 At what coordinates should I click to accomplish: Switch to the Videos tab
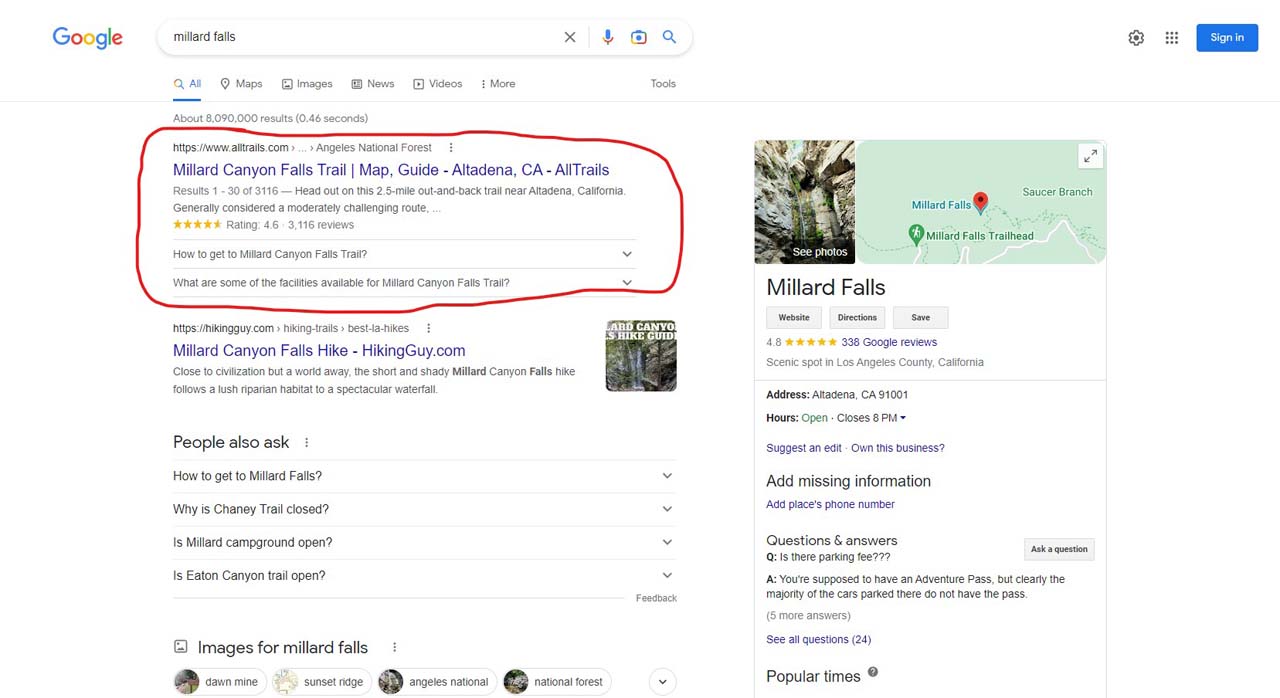tap(438, 84)
